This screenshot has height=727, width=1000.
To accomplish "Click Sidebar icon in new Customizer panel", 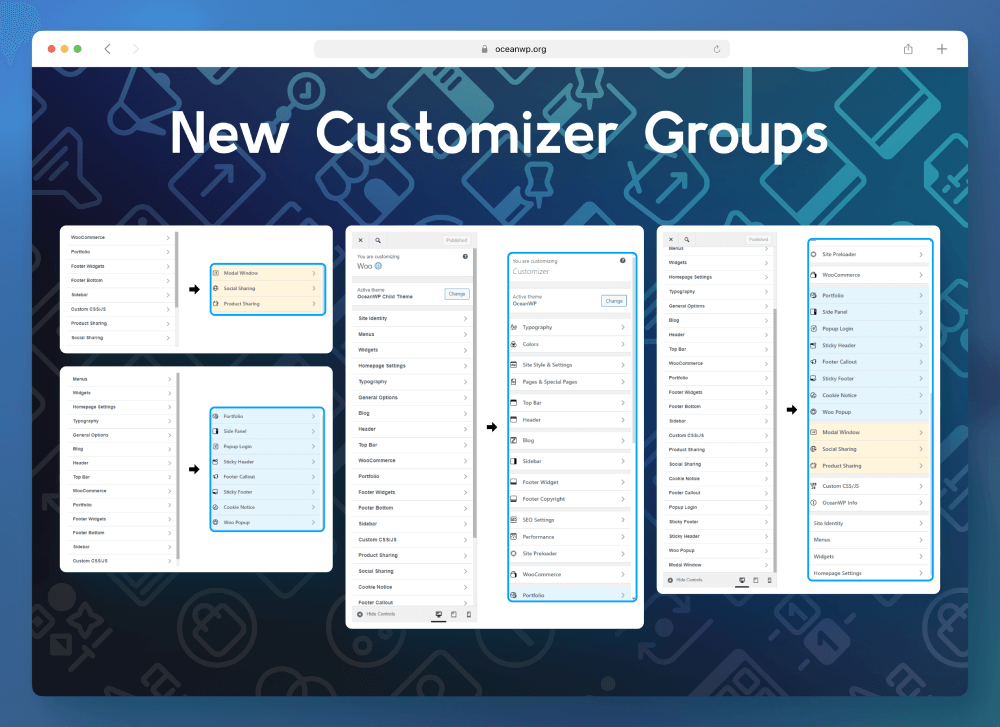I will pos(514,461).
